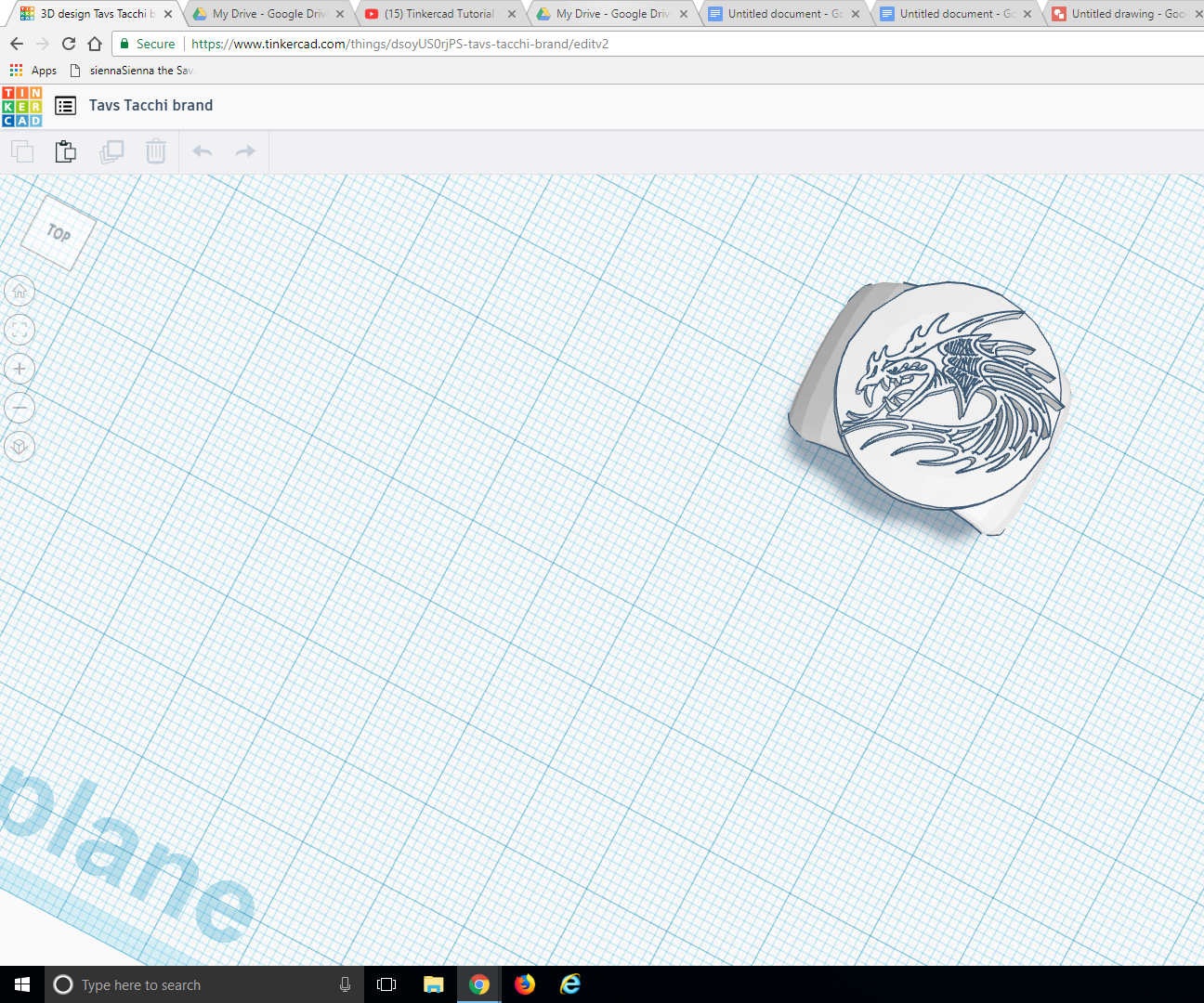This screenshot has height=1003, width=1204.
Task: Click the Delete trash icon
Action: (x=156, y=151)
